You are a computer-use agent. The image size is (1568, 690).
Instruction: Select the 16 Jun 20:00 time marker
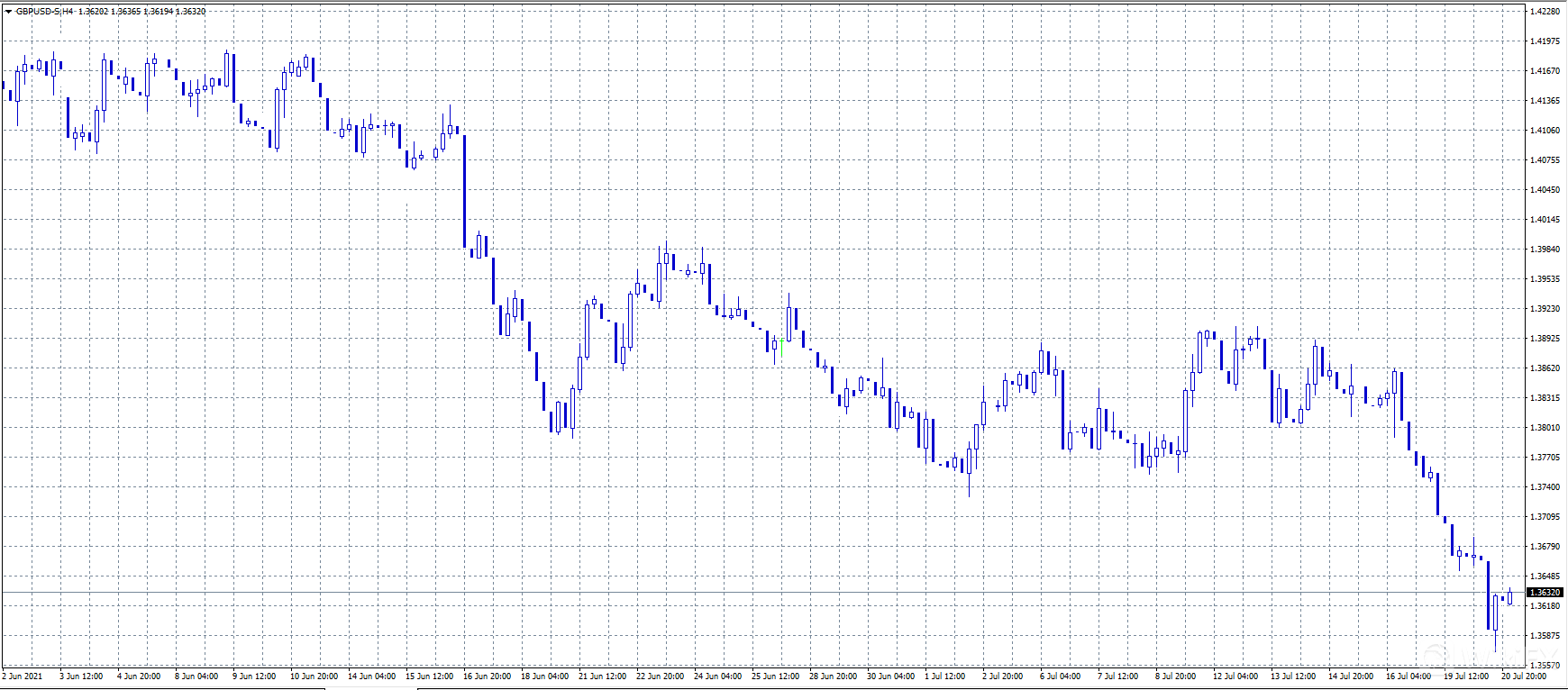coord(487,676)
